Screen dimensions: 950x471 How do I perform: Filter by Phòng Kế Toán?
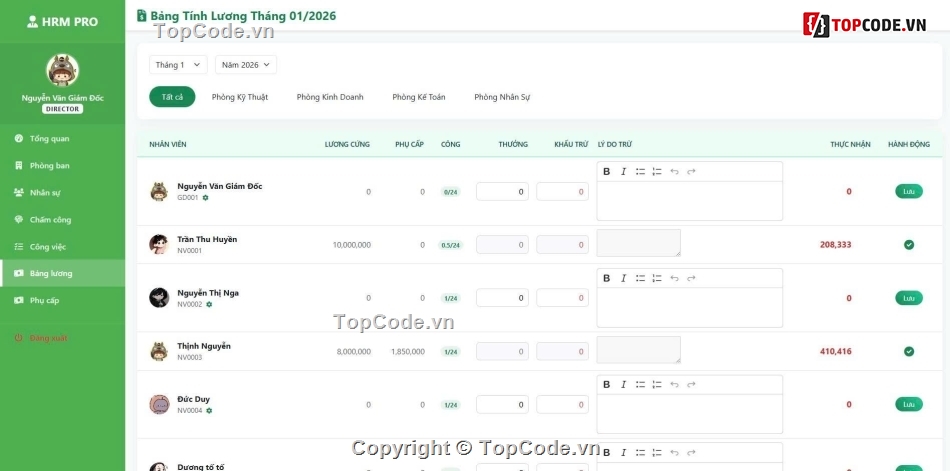point(419,97)
